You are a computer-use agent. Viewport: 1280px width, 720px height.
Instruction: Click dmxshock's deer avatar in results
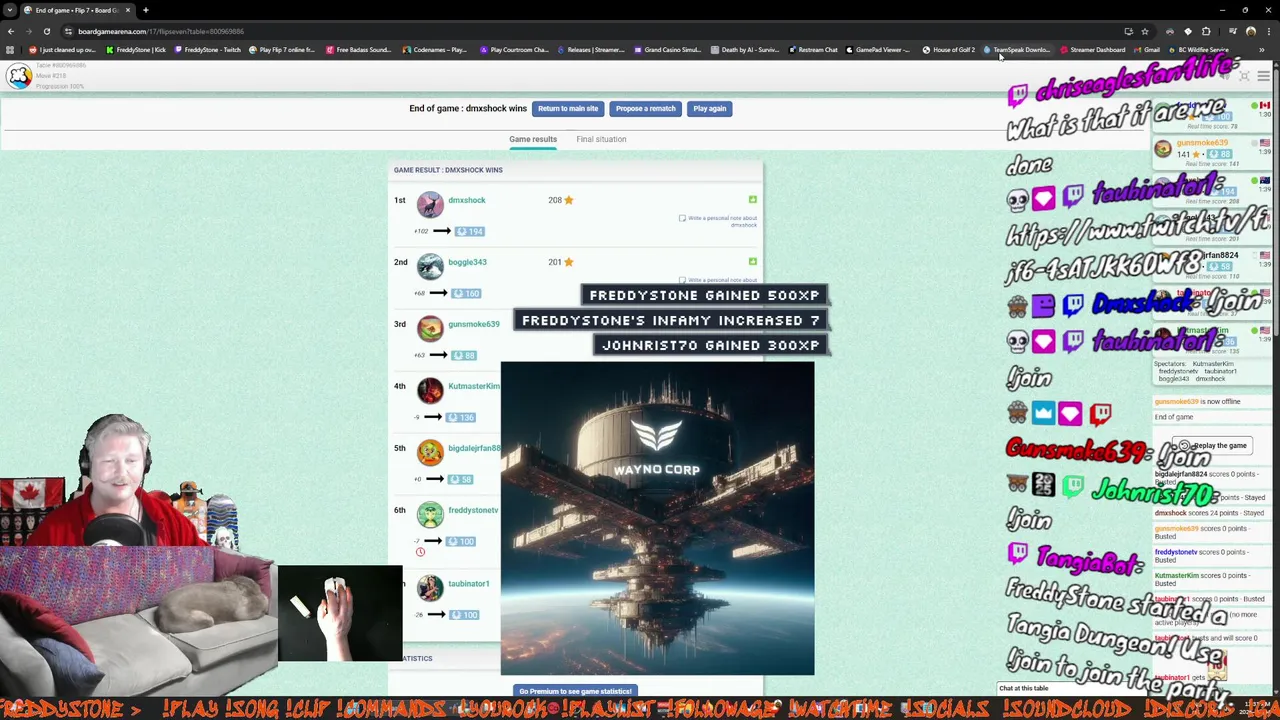pos(430,204)
